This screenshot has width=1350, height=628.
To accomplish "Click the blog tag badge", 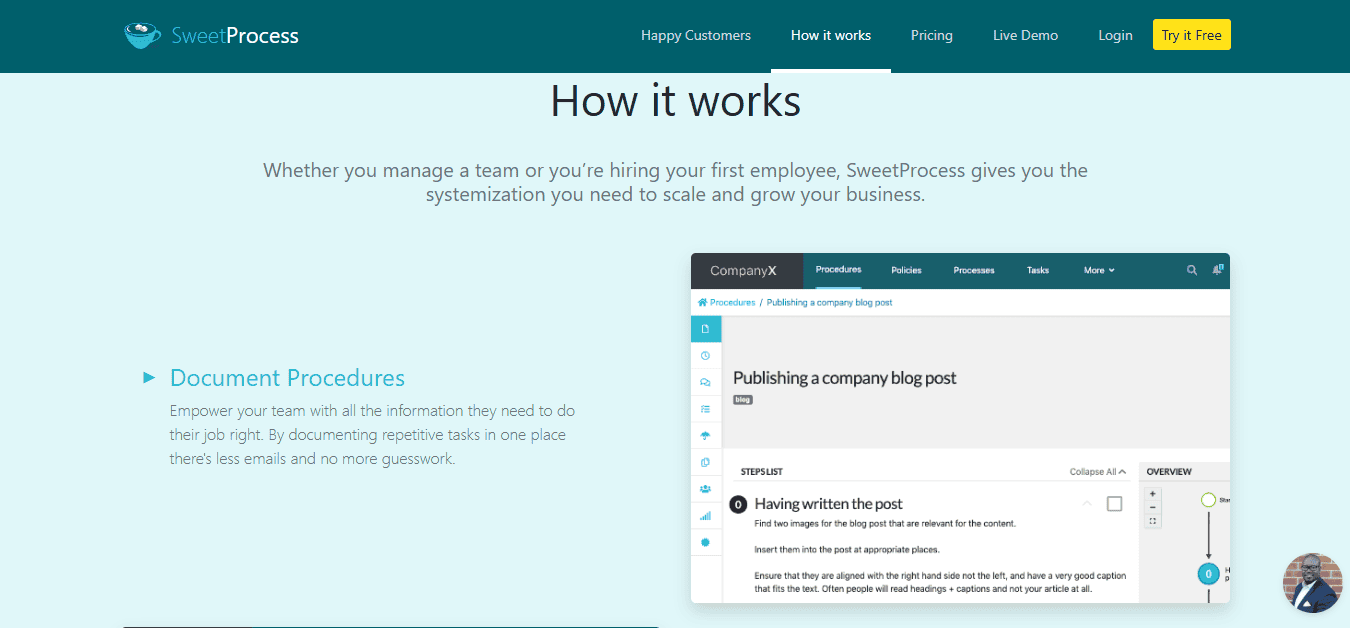I will [x=743, y=400].
